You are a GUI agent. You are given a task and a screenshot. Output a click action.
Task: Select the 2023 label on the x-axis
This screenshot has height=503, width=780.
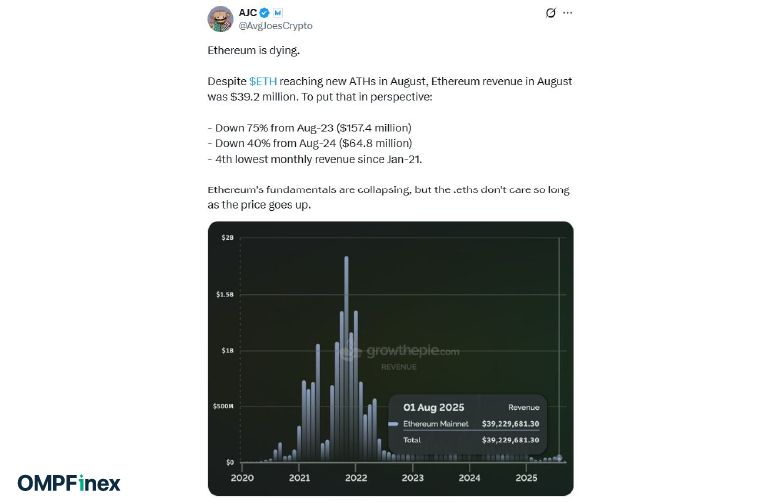pyautogui.click(x=412, y=478)
